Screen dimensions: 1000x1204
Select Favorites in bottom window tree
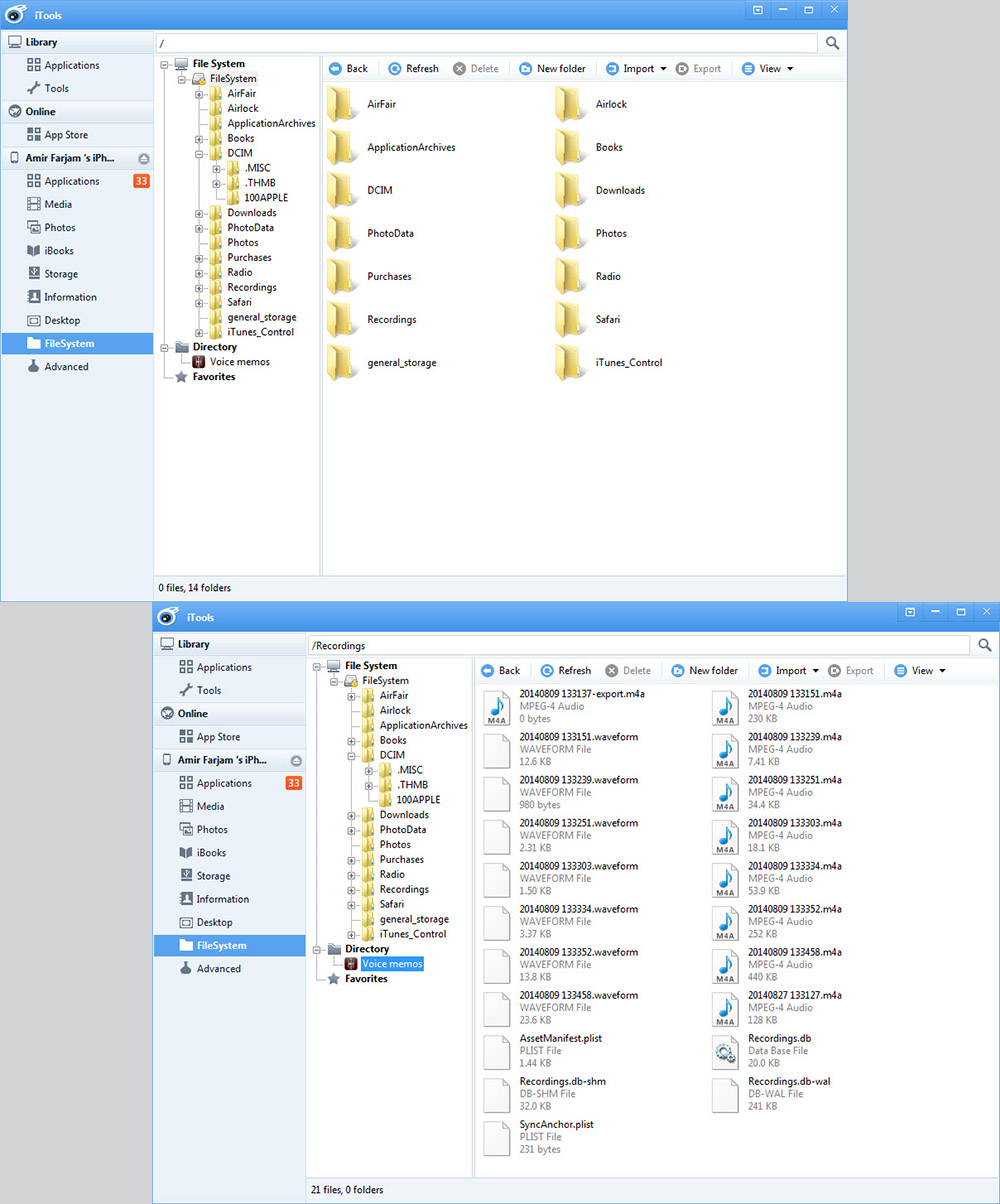pyautogui.click(x=367, y=979)
